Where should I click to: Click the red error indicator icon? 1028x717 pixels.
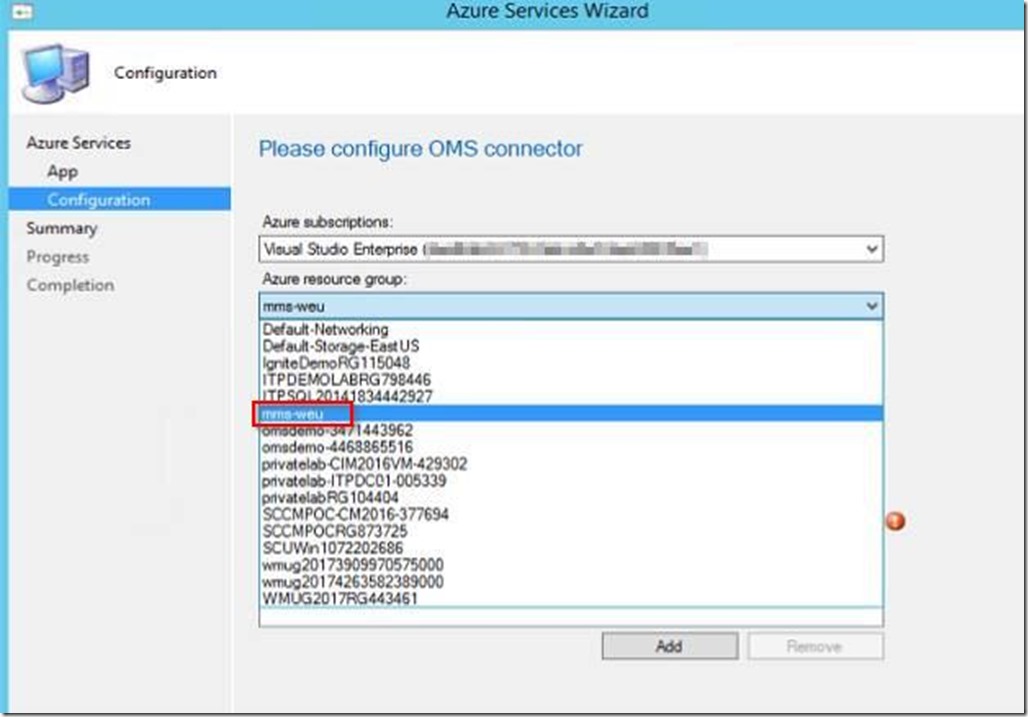[x=895, y=521]
